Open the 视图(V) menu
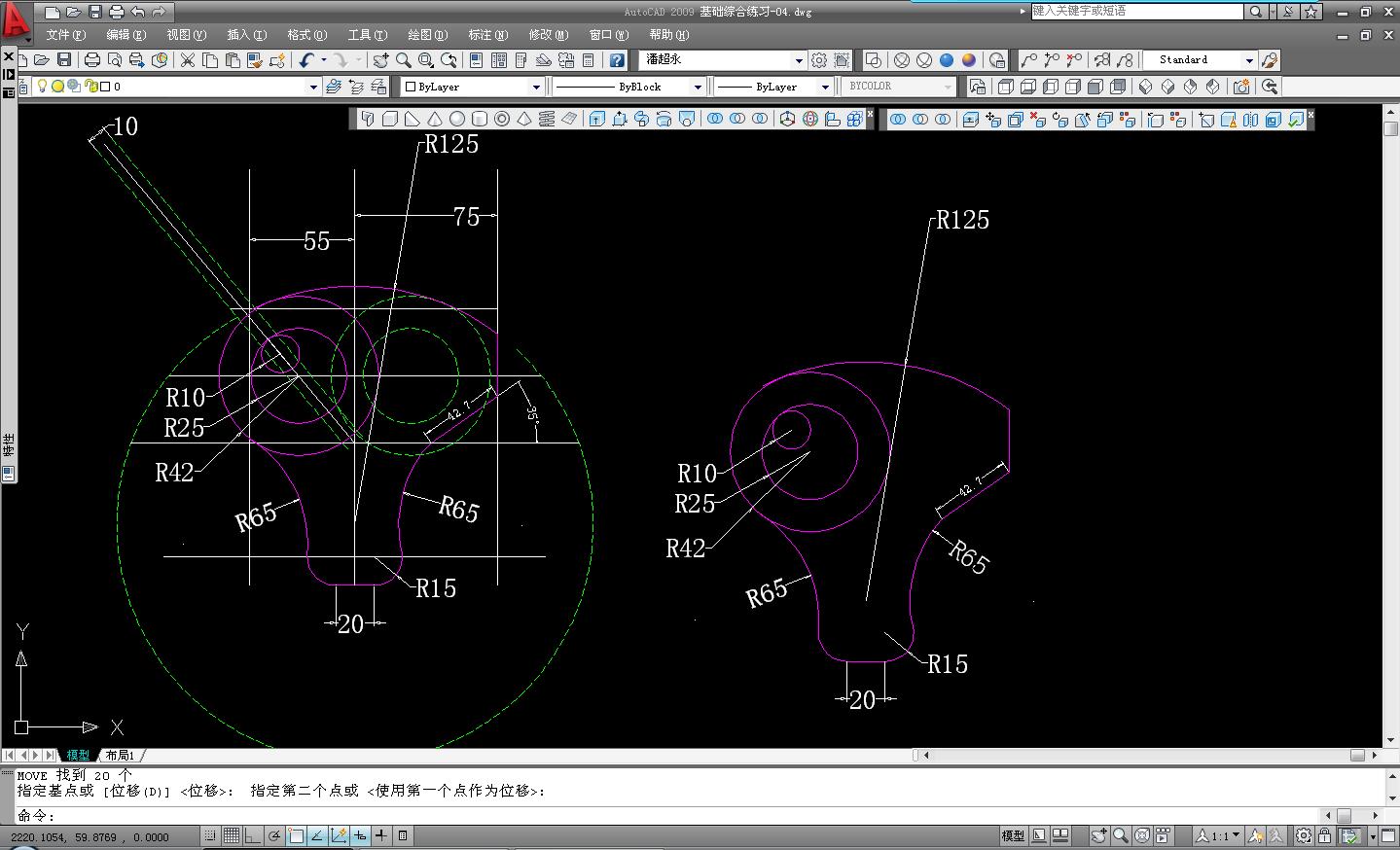The image size is (1400, 850). click(x=186, y=35)
